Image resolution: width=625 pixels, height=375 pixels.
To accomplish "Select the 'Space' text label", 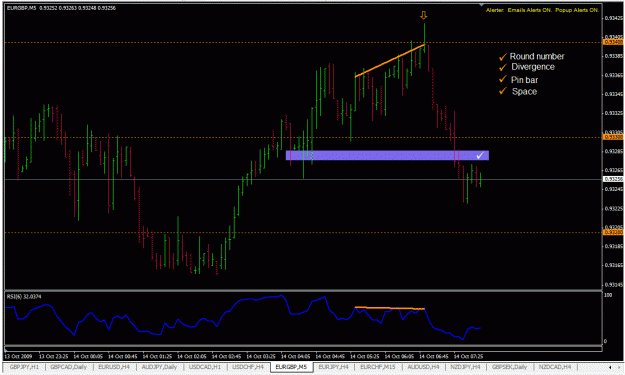I will (x=524, y=91).
